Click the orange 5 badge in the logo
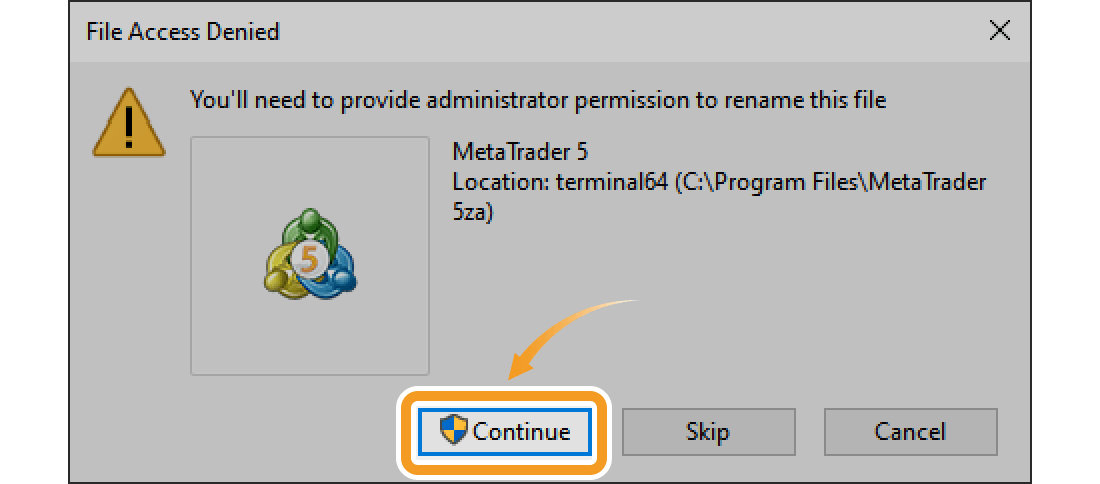The width and height of the screenshot is (1100, 484). (x=310, y=259)
